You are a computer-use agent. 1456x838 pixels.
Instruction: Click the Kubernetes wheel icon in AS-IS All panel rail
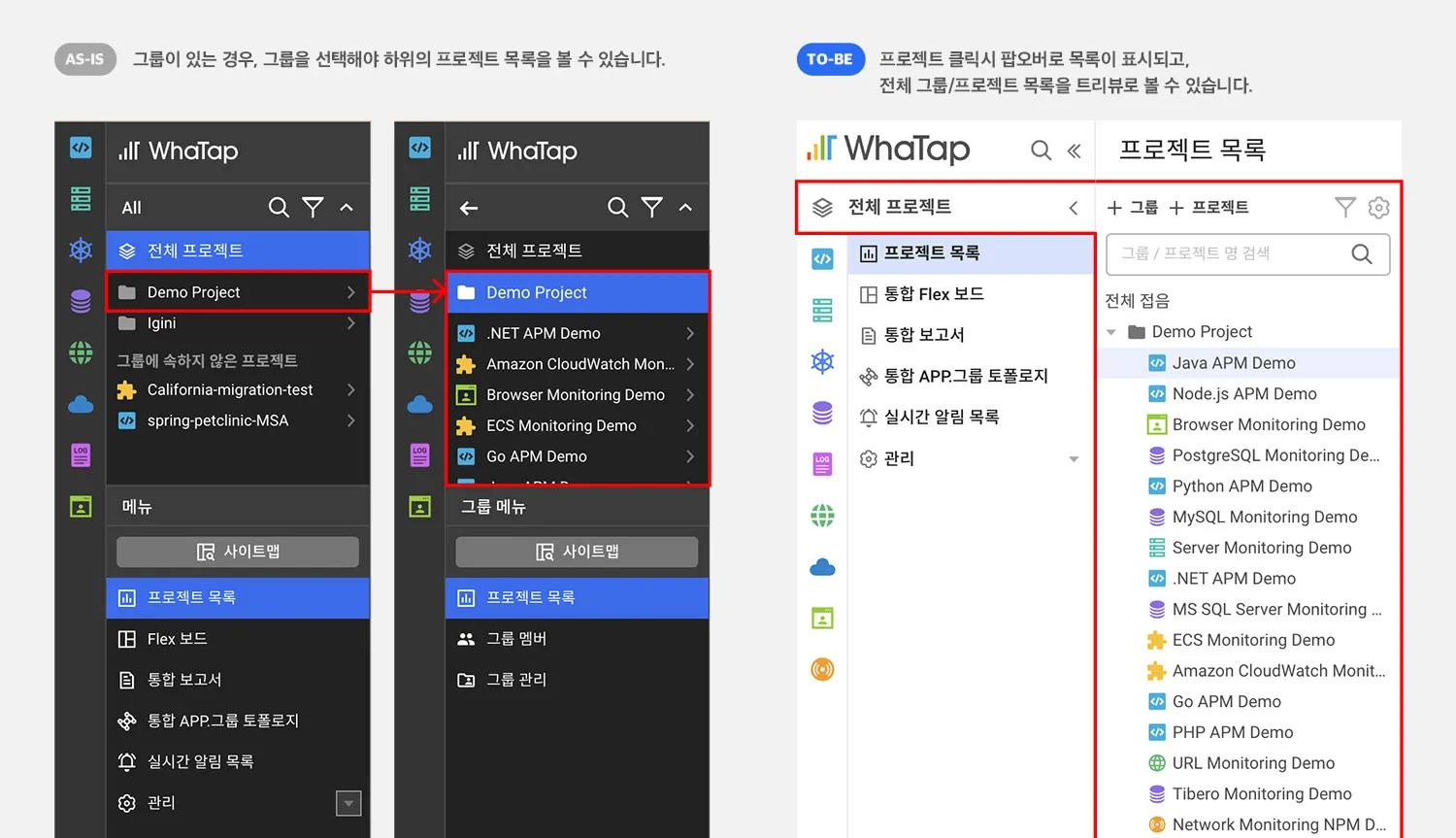[81, 250]
